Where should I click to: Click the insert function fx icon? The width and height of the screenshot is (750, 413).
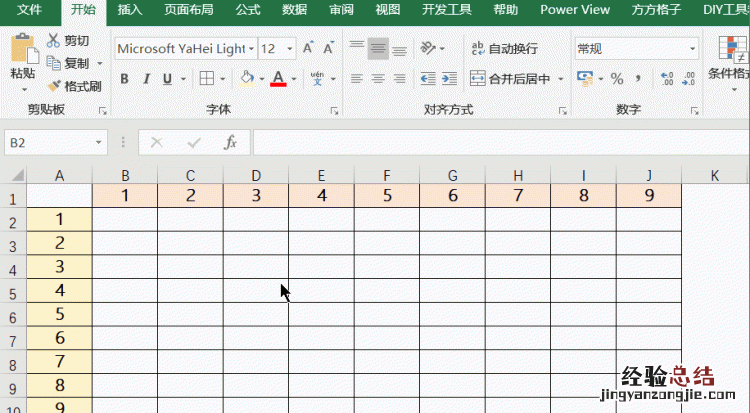pyautogui.click(x=230, y=143)
